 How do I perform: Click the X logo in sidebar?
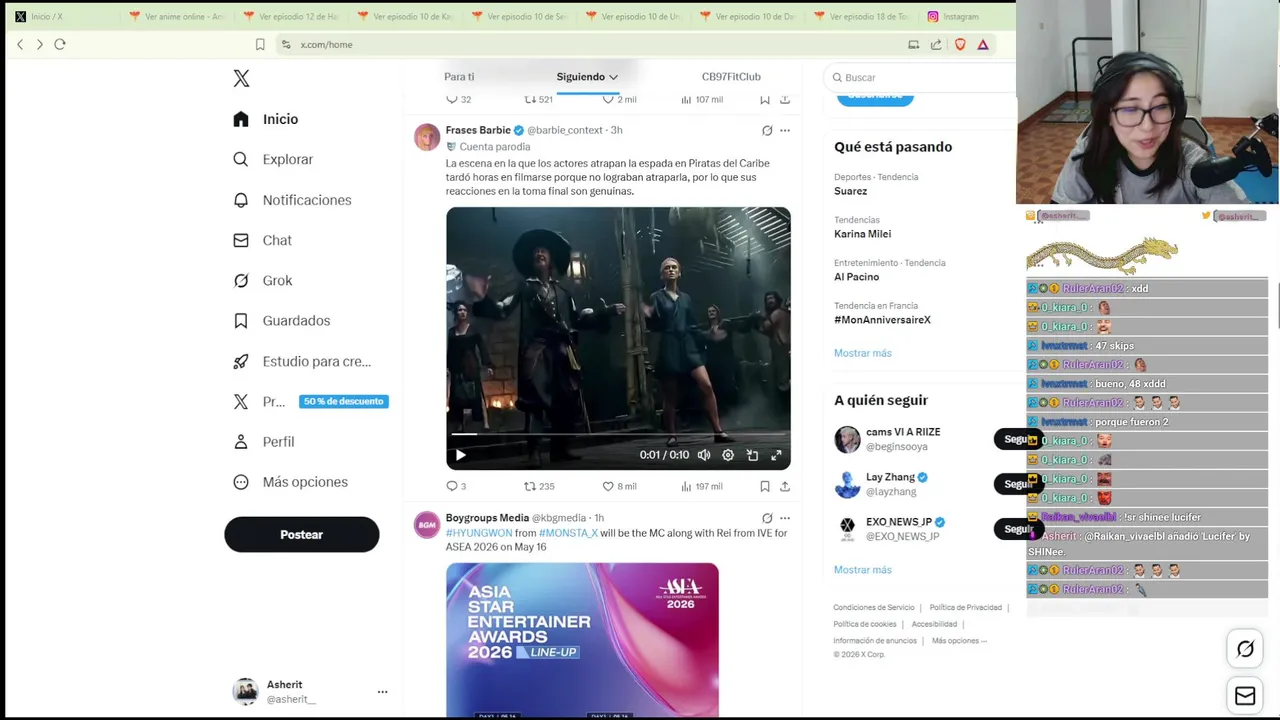click(241, 78)
